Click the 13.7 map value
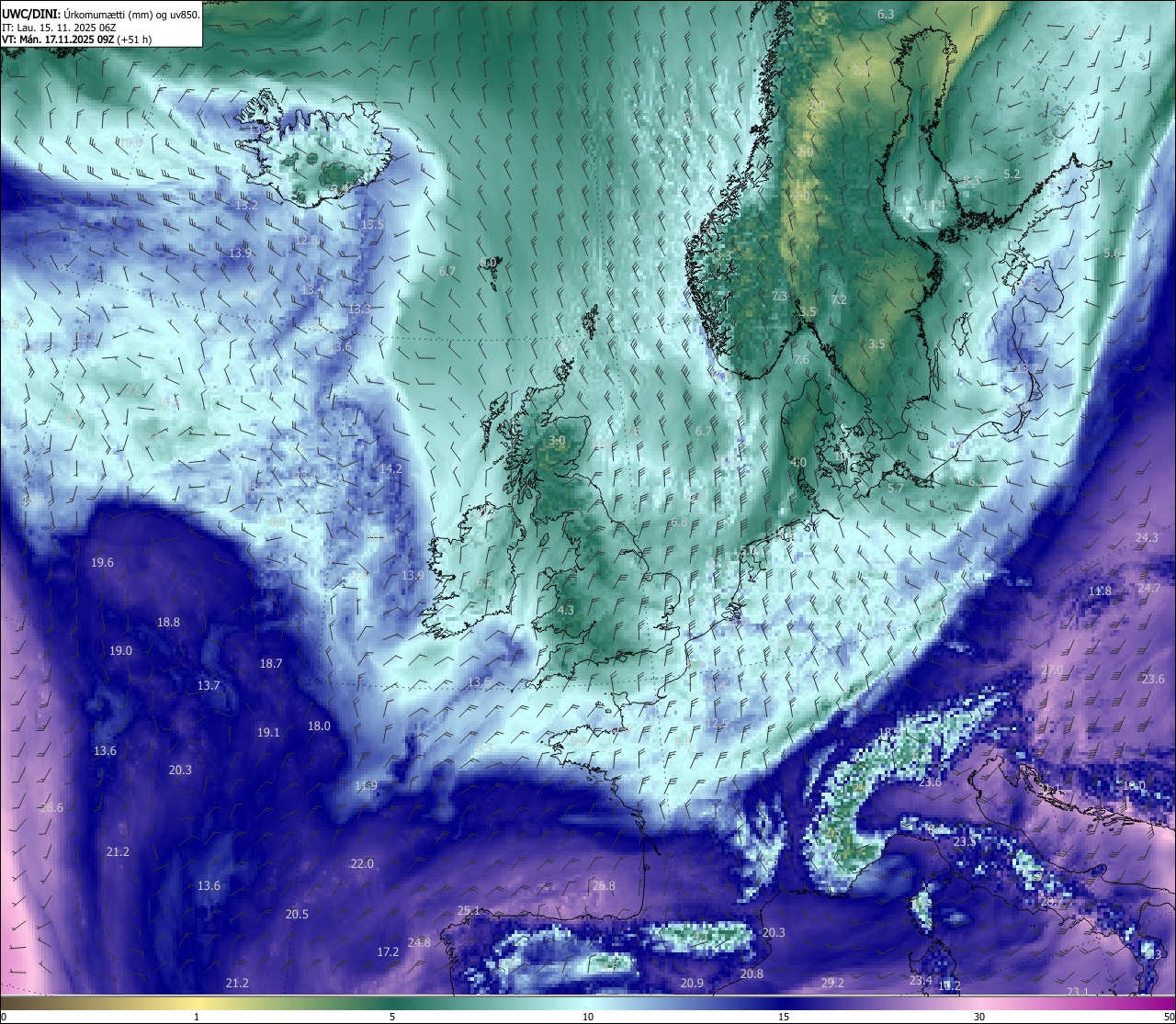 (x=209, y=685)
